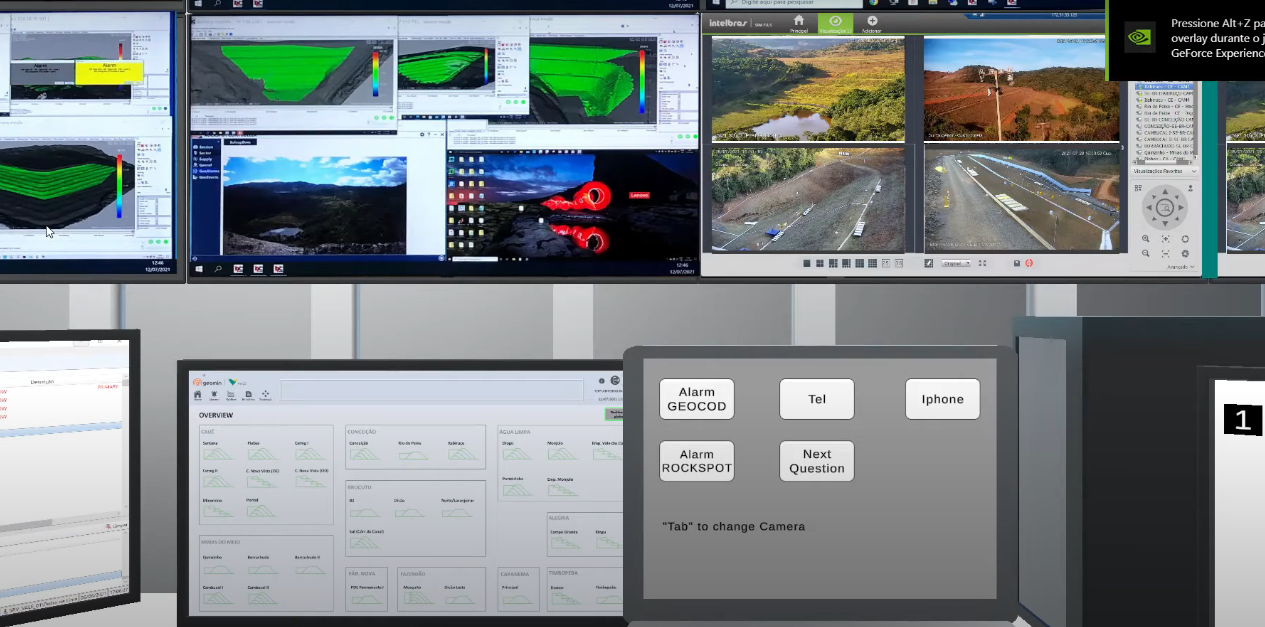The height and width of the screenshot is (627, 1265).
Task: Click the Alarm GEOCOD button
Action: click(697, 399)
